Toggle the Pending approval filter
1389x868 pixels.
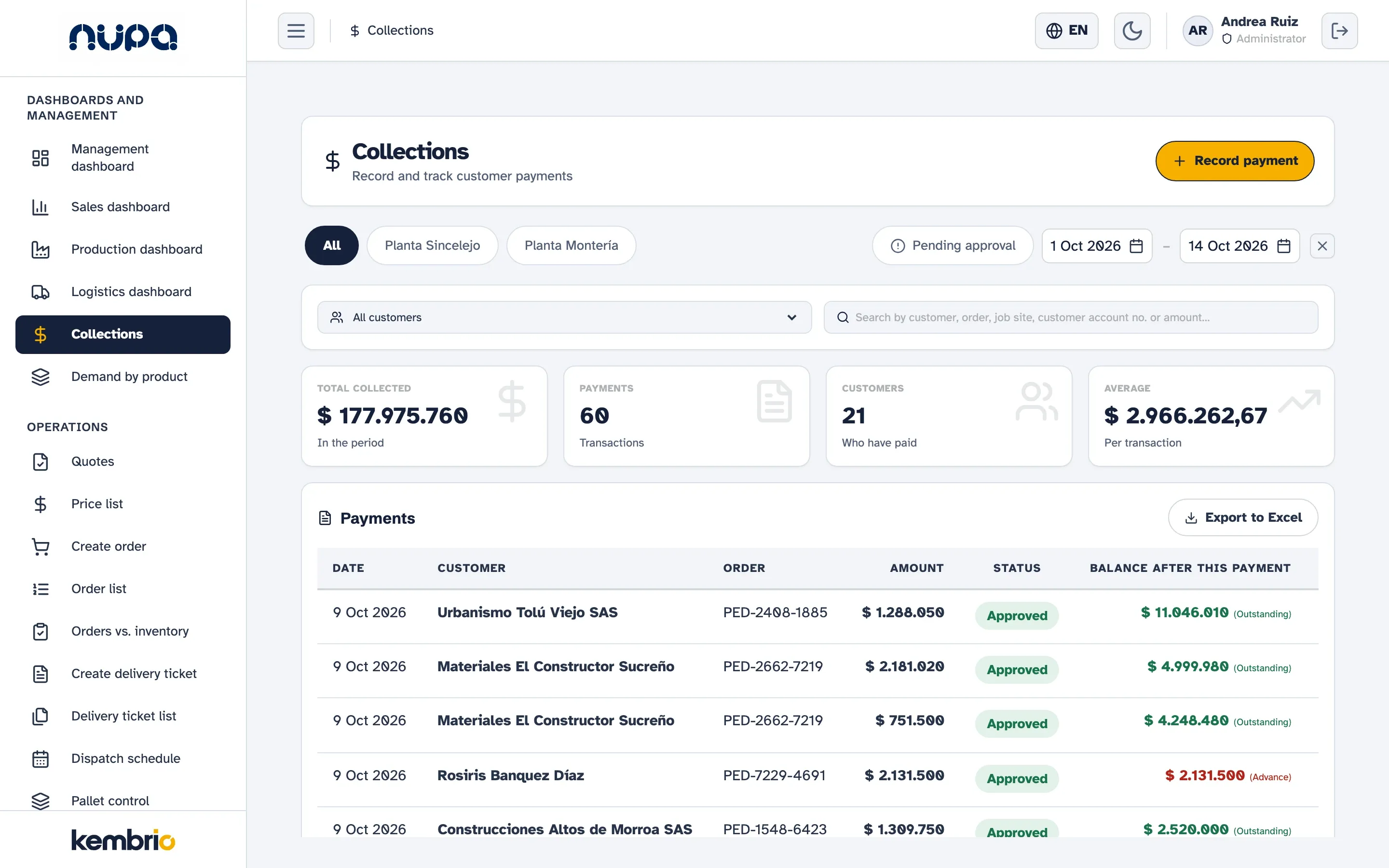[953, 245]
